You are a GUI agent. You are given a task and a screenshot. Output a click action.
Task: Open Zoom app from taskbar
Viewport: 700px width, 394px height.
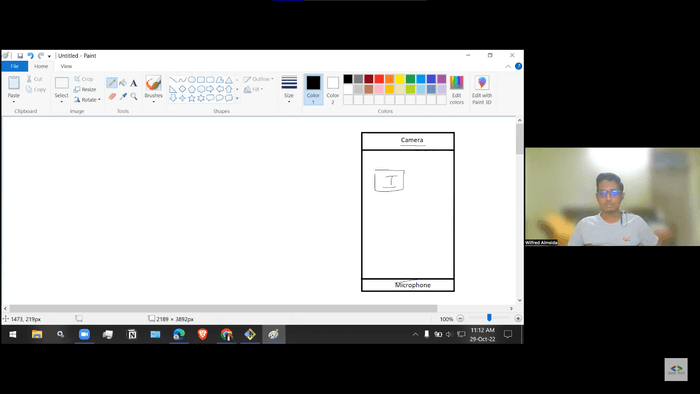point(84,334)
